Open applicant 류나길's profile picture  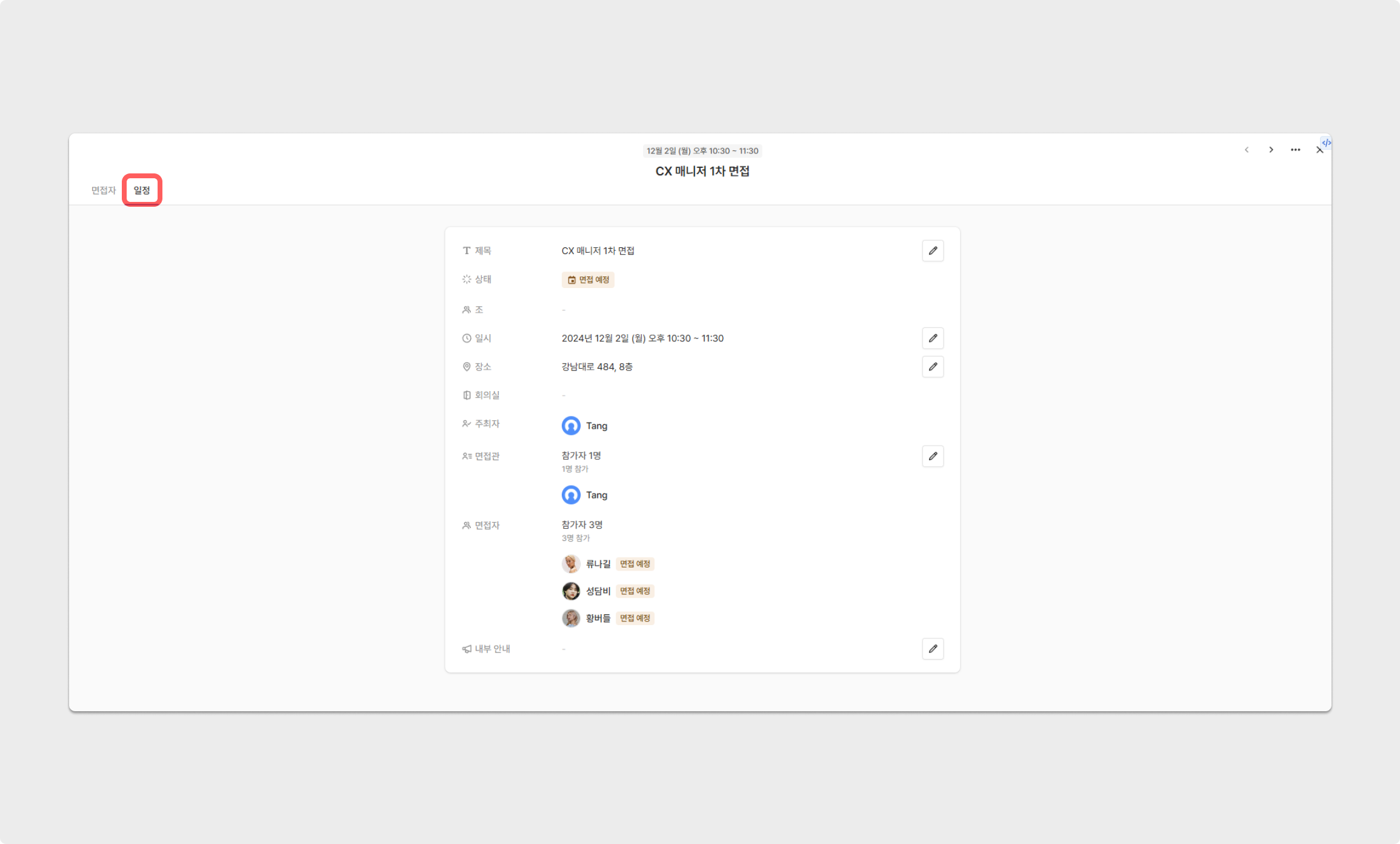click(x=571, y=564)
